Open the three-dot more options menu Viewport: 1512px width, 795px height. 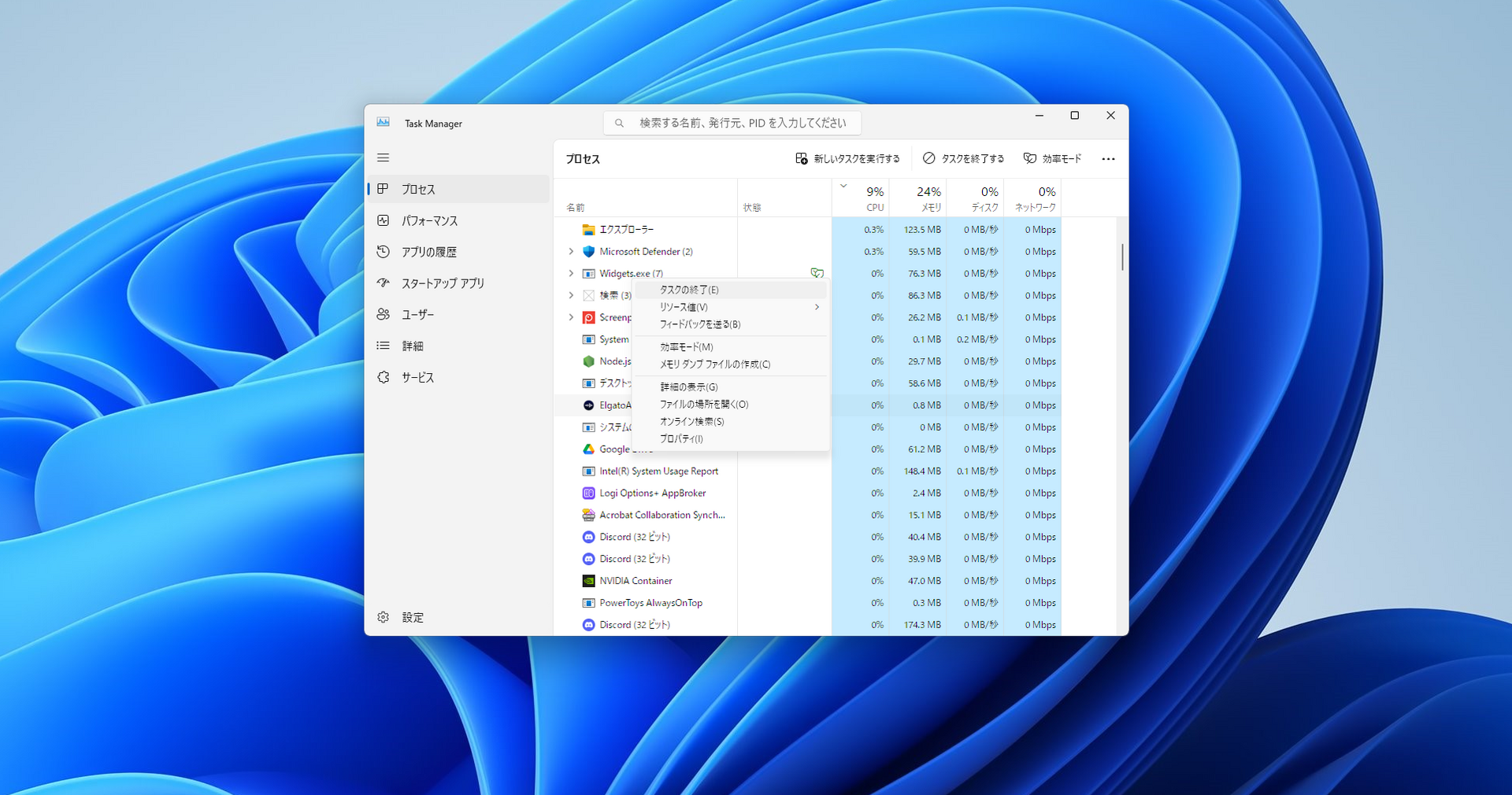point(1108,159)
